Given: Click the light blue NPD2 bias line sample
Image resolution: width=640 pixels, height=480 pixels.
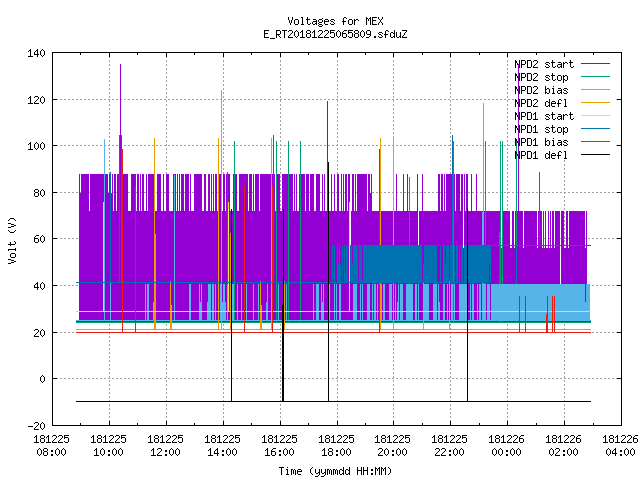Looking at the screenshot, I should tap(595, 90).
